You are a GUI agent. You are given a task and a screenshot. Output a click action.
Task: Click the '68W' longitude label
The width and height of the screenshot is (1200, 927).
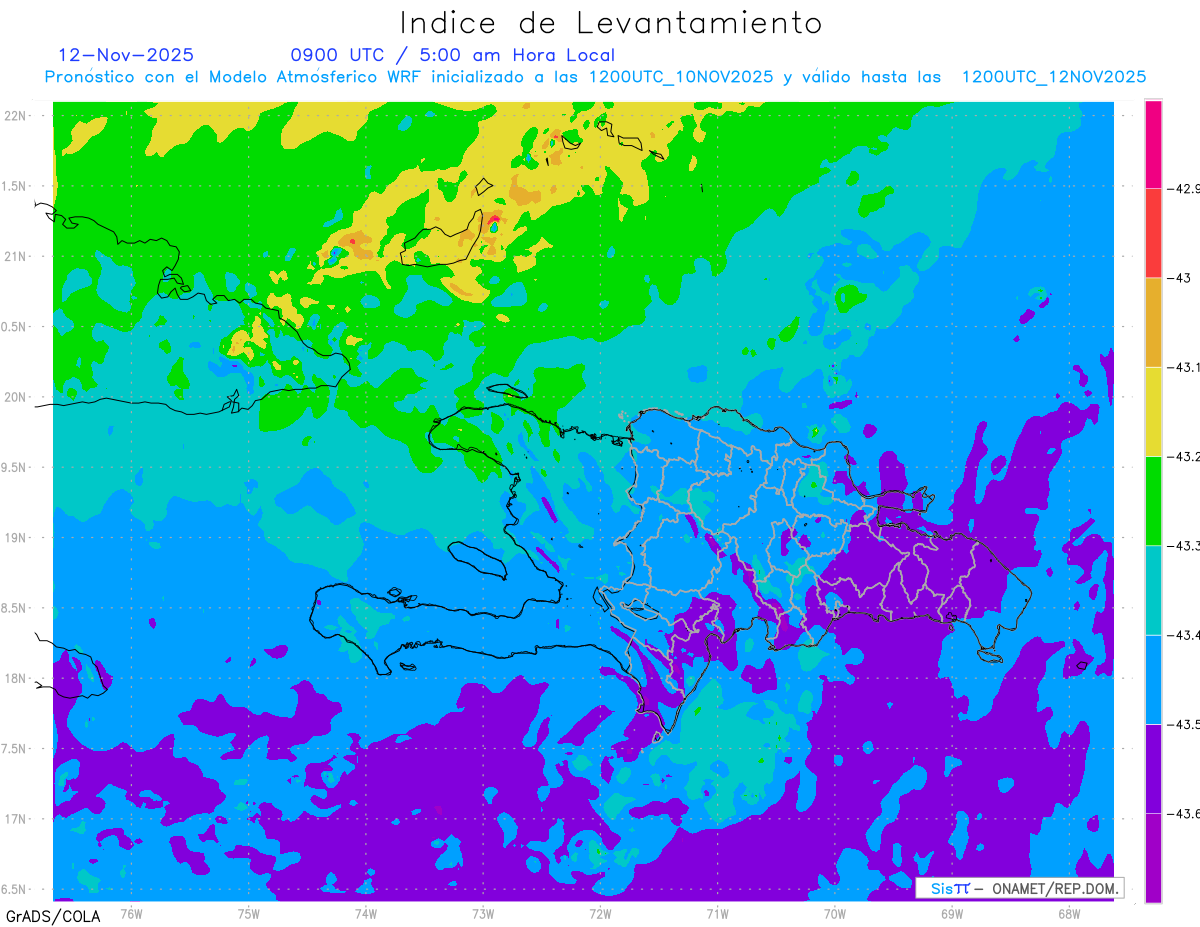tap(1069, 913)
